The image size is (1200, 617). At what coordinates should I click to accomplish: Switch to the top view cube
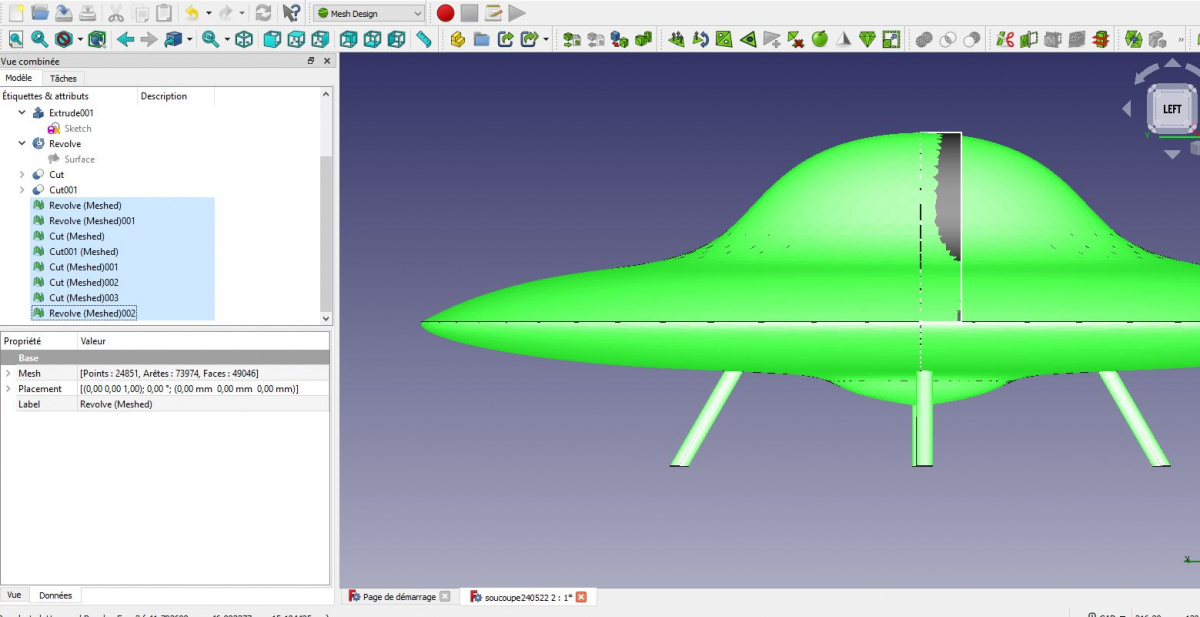[x=296, y=39]
